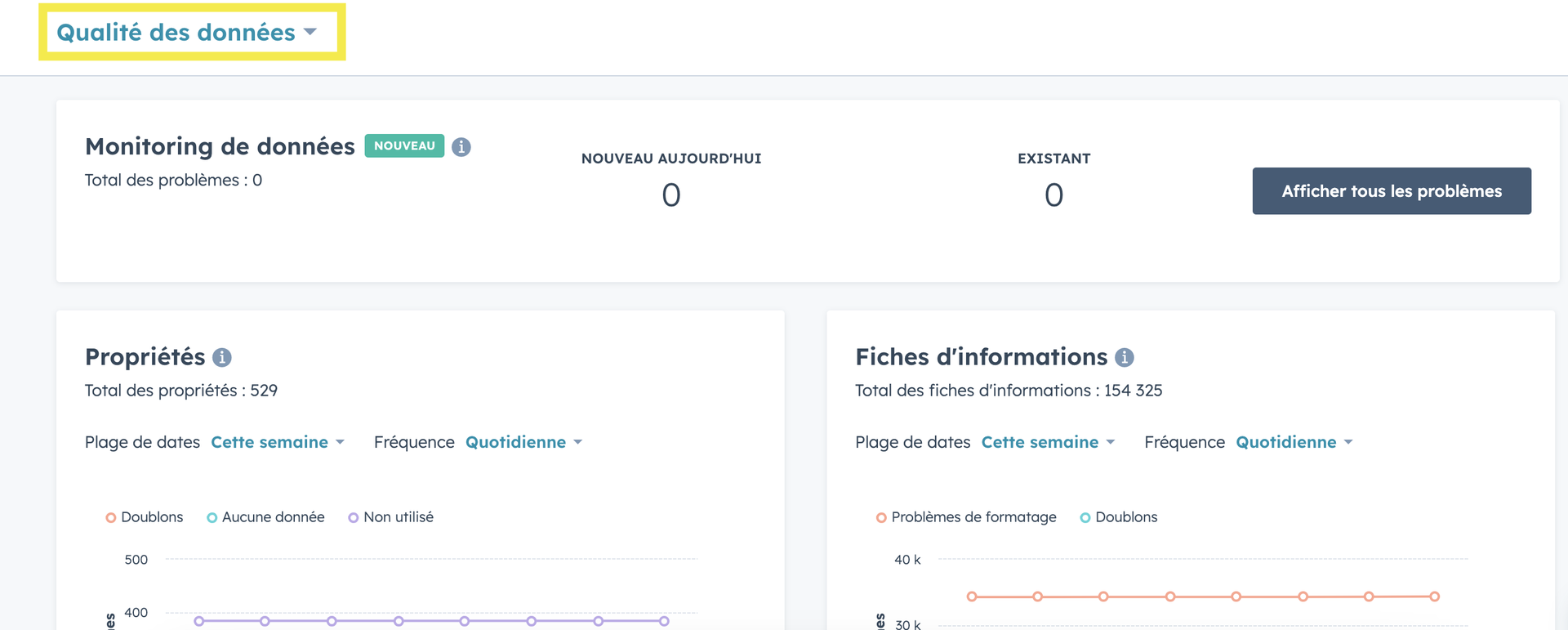1568x630 pixels.
Task: Click the Monitoring de données heading
Action: (220, 145)
